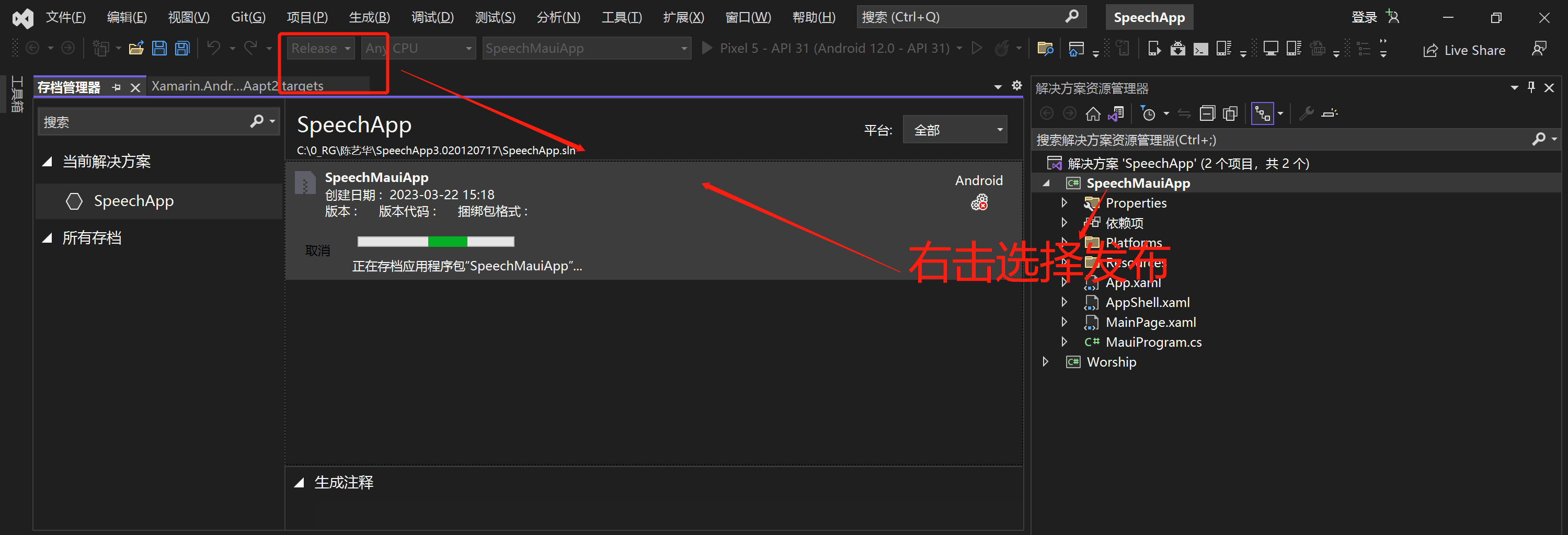Screen dimensions: 1568x535
Task: Click the archive manager settings gear icon
Action: (1016, 86)
